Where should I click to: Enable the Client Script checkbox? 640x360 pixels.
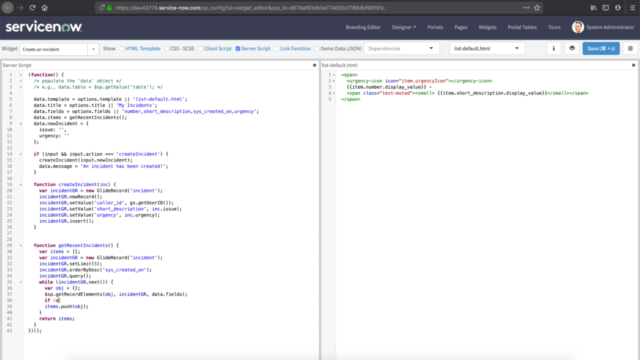[x=200, y=49]
